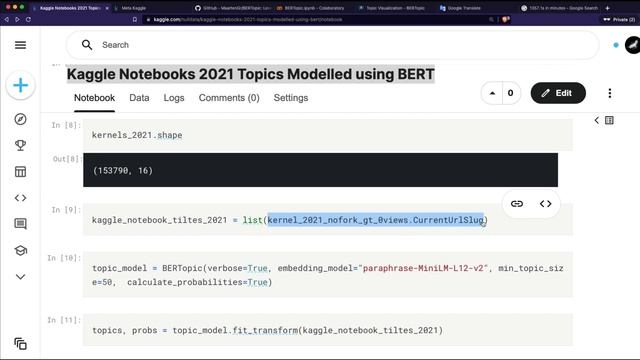Collapse the side panel with the chevron
640x360 pixels.
click(x=597, y=120)
